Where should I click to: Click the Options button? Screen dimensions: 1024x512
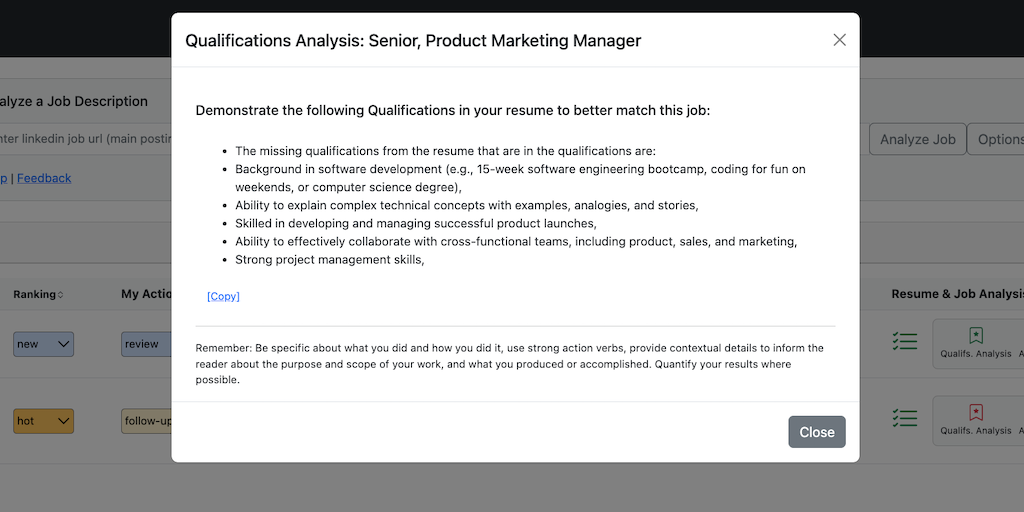998,139
